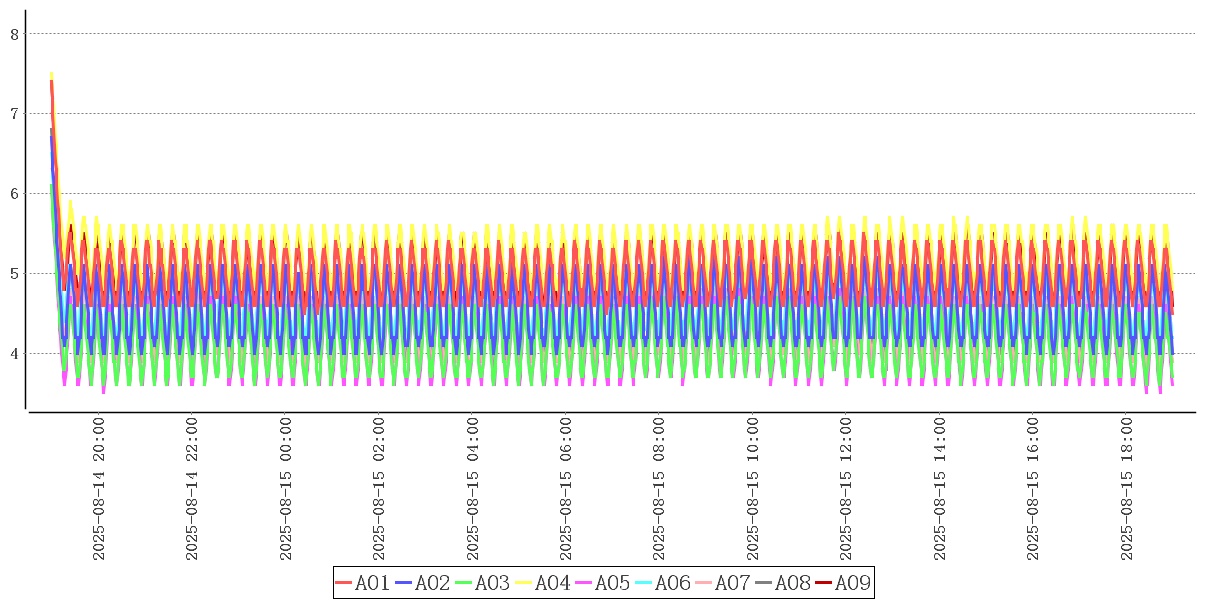Toggle the A01 series in the legend

click(362, 583)
